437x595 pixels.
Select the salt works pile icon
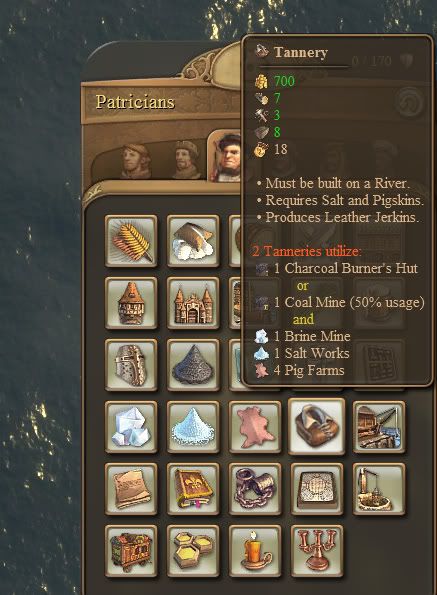point(193,427)
